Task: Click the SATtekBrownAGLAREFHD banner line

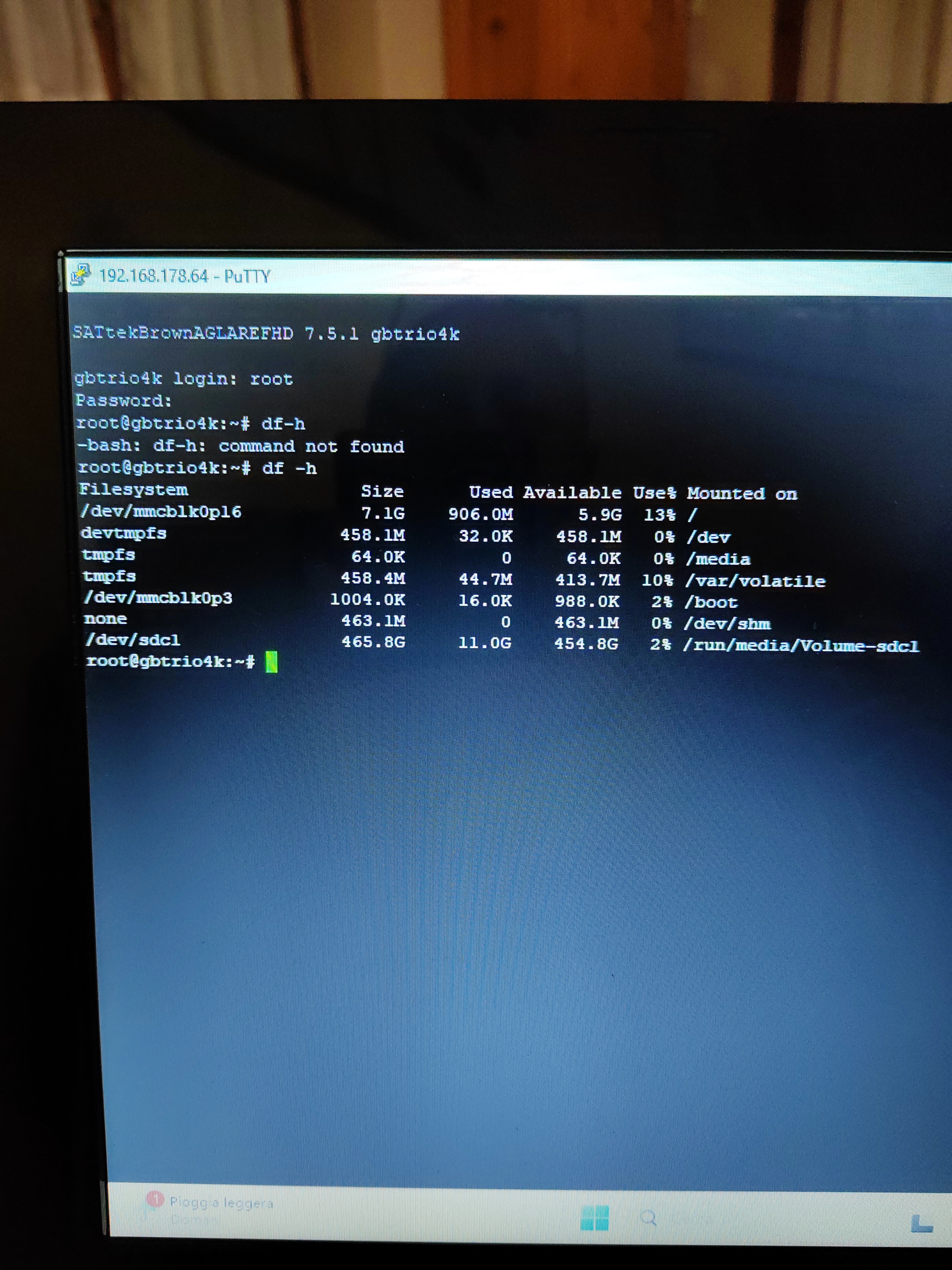Action: coord(266,334)
